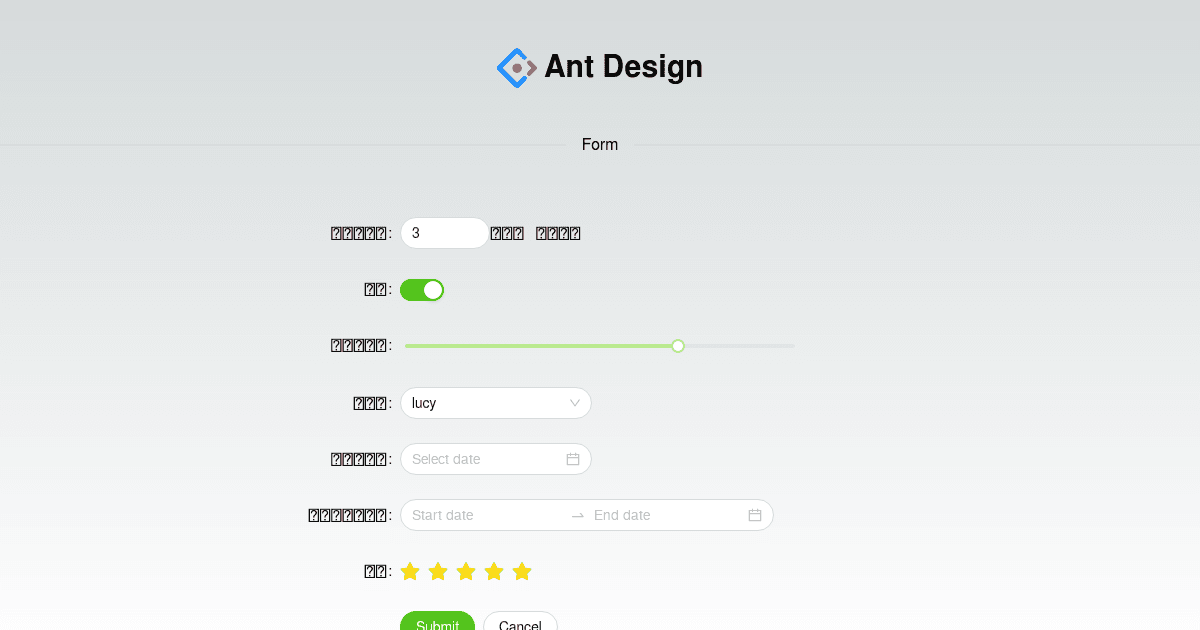
Task: Click the Ant Design logo icon
Action: 517,68
